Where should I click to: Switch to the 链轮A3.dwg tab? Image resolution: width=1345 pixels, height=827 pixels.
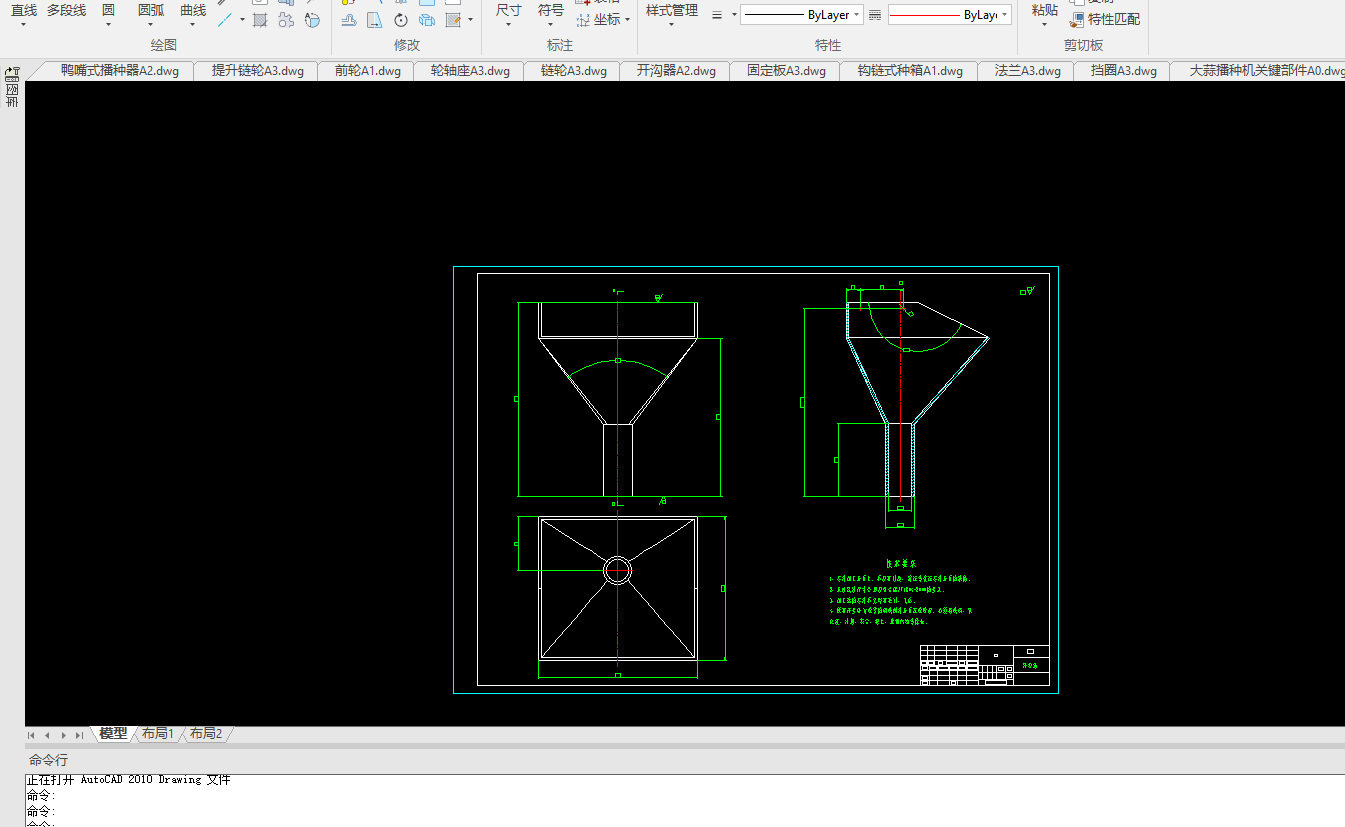(573, 71)
